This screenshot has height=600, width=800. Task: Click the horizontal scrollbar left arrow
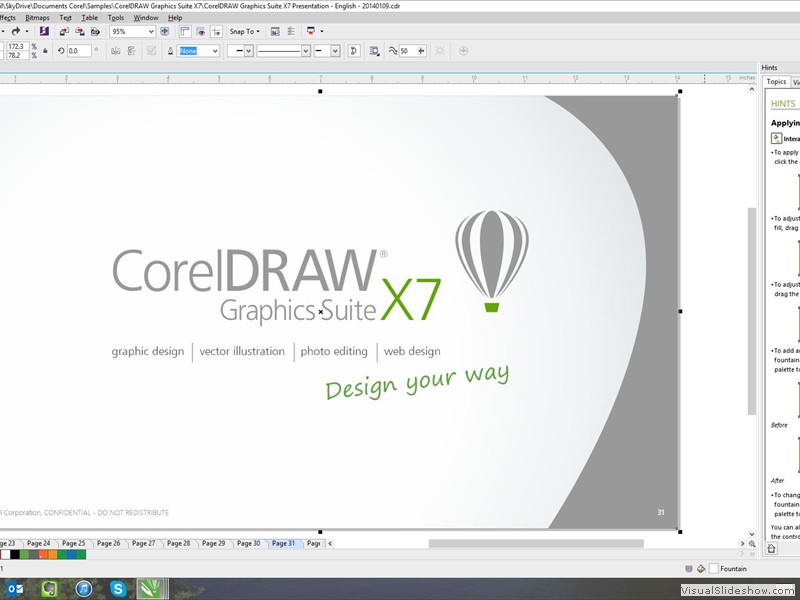tap(330, 543)
